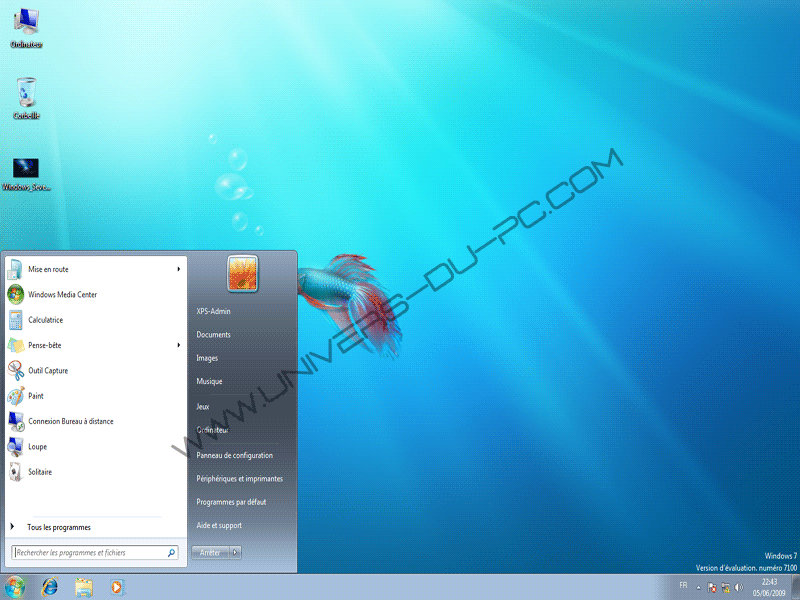
Task: Show hidden tray icons arrow
Action: [698, 588]
